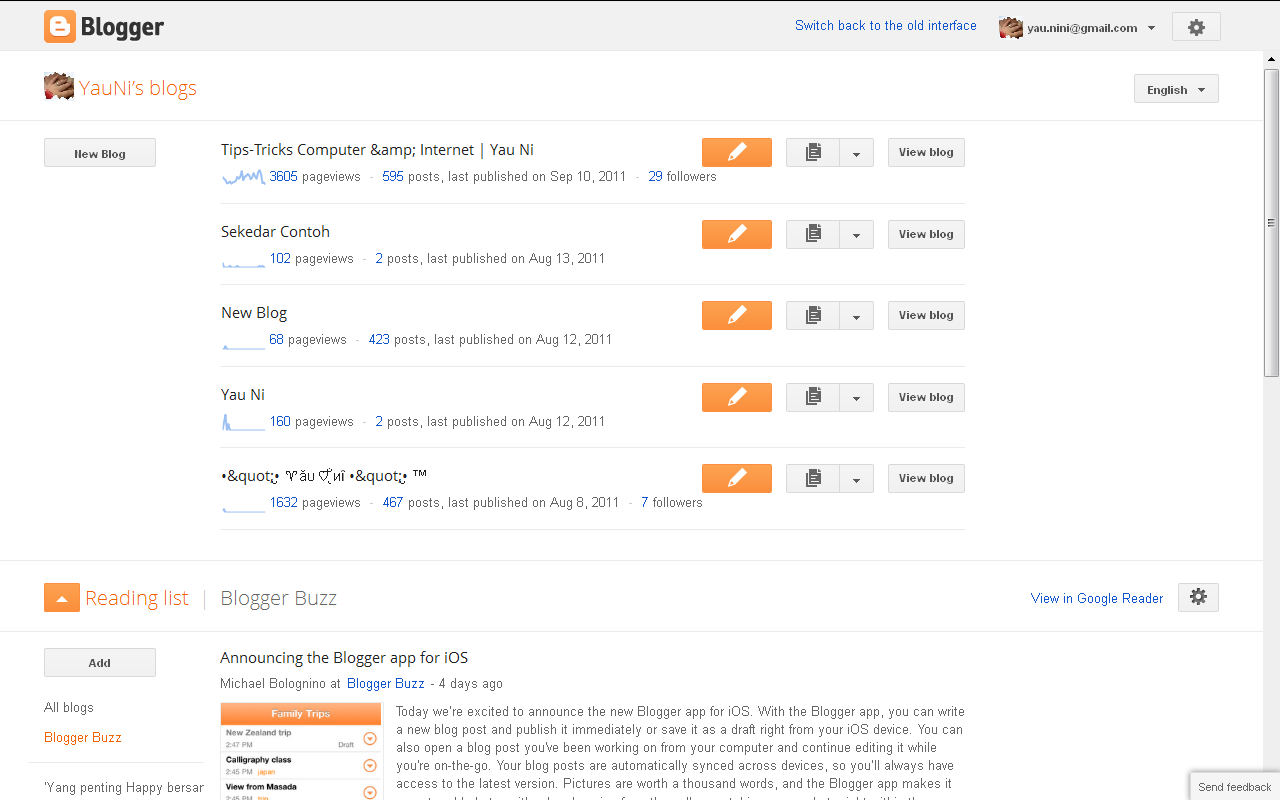1280x800 pixels.
Task: Switch to the Blogger Buzz tab
Action: pyautogui.click(x=278, y=598)
